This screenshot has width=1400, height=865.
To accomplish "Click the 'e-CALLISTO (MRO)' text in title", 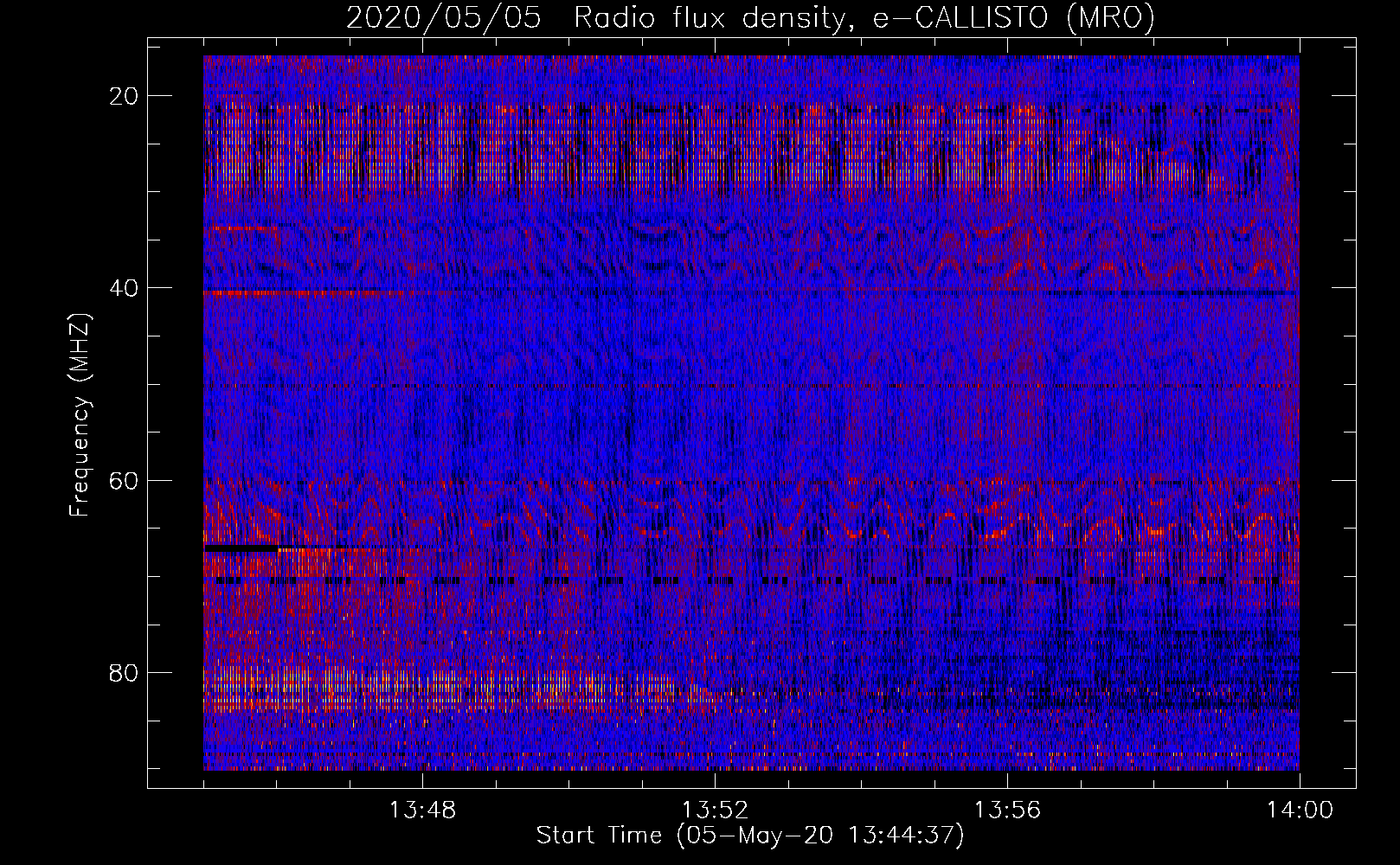I will pos(1013,17).
